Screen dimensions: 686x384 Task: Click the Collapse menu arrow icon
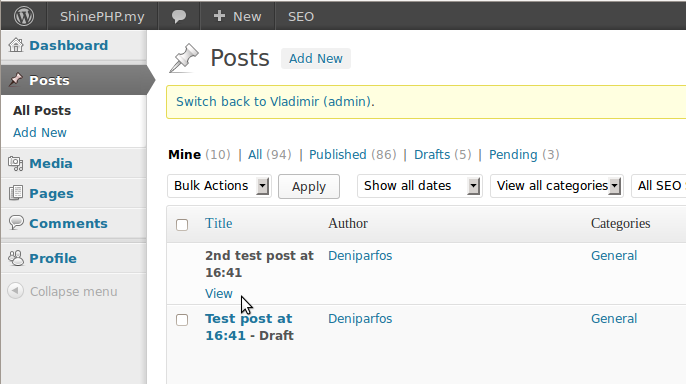tap(15, 291)
